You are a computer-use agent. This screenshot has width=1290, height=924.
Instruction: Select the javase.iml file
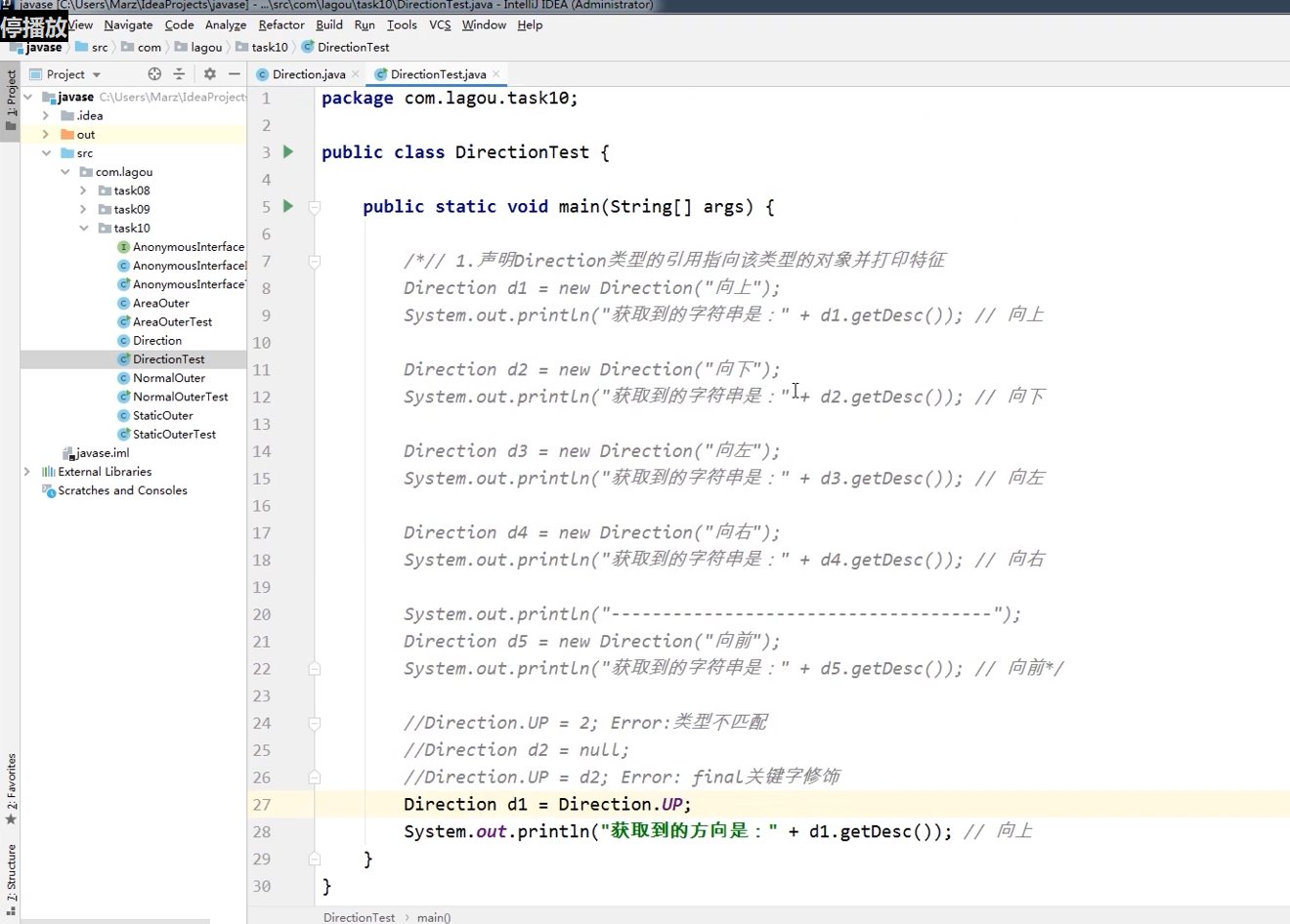pos(102,453)
